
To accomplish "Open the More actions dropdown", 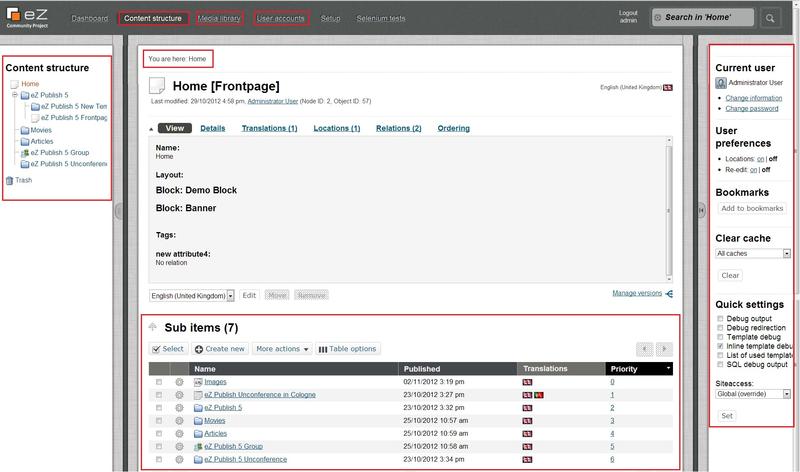I will 282,349.
